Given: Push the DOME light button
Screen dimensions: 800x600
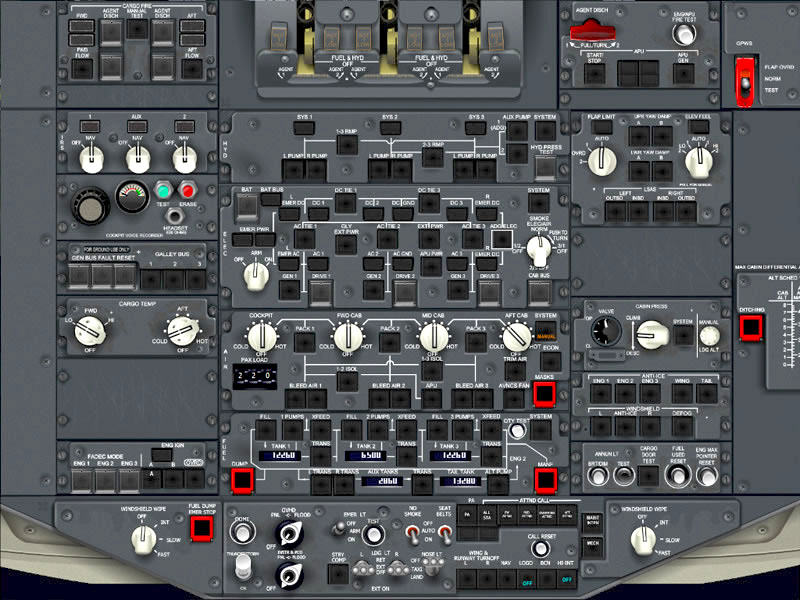Looking at the screenshot, I should 242,532.
